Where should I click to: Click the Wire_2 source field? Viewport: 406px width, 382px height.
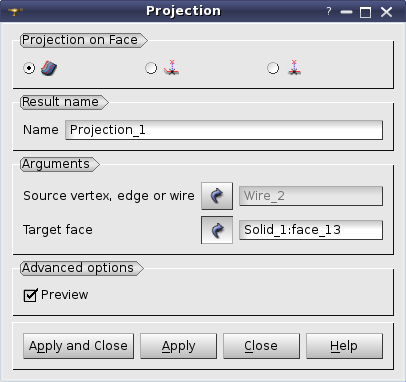coord(311,196)
